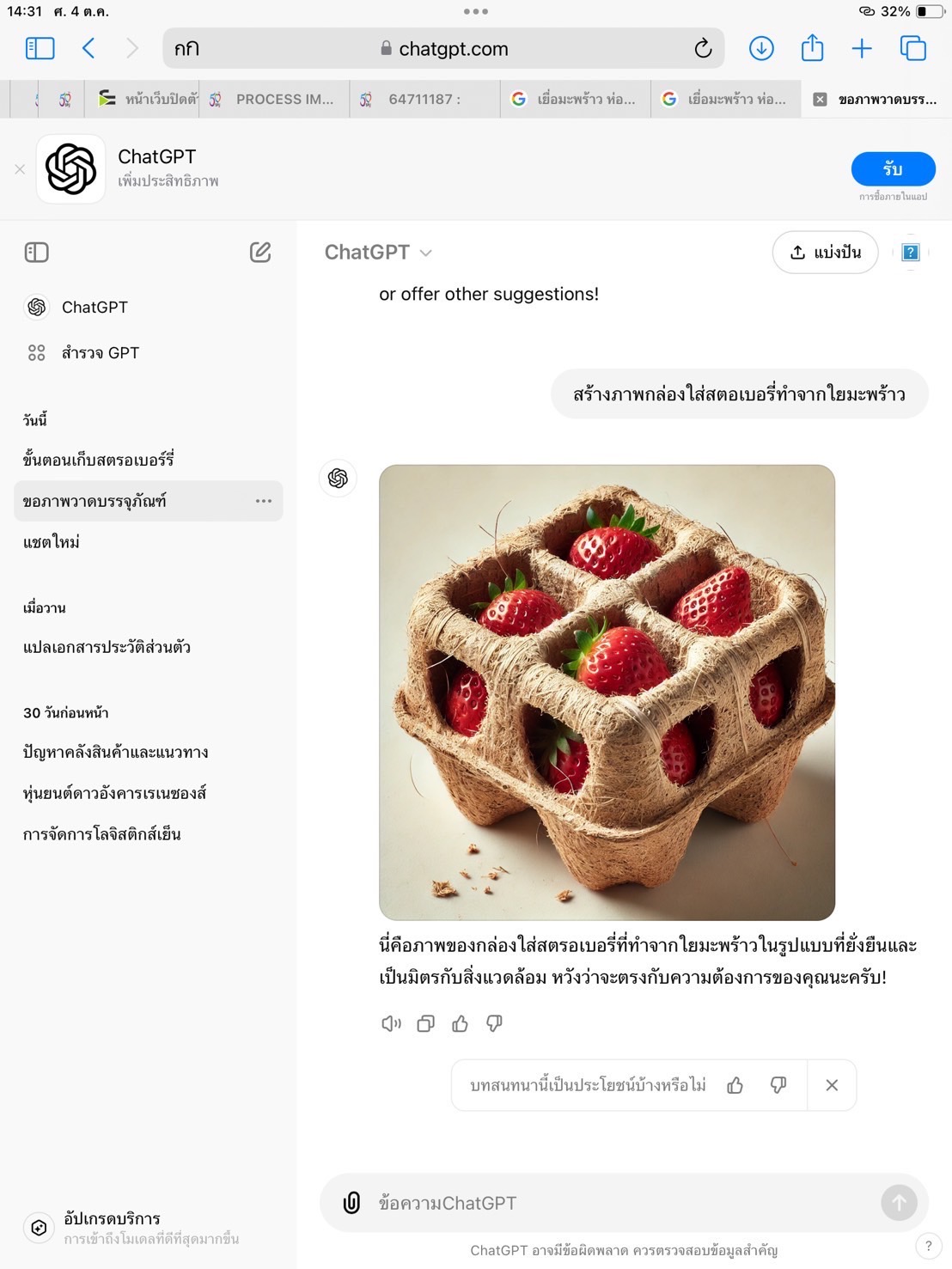Image resolution: width=952 pixels, height=1269 pixels.
Task: Tap the blue รับ app button
Action: [x=893, y=169]
